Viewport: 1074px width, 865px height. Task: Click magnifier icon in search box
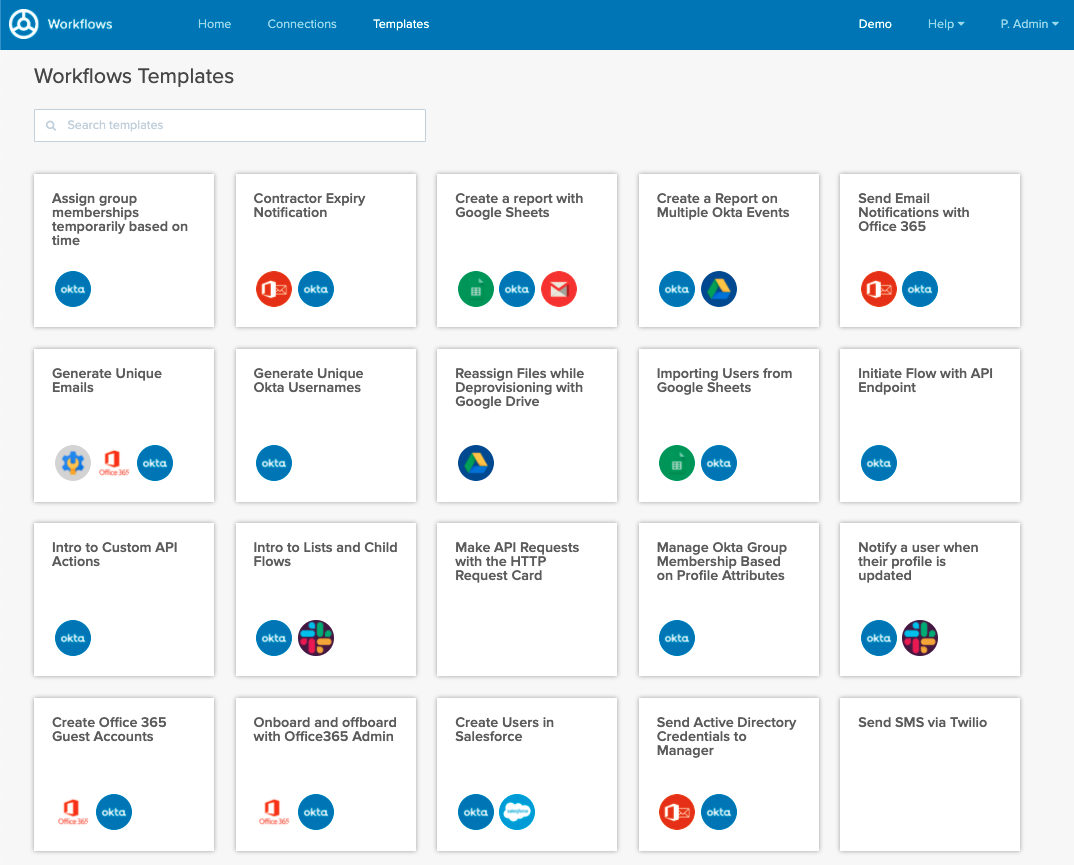tap(51, 126)
